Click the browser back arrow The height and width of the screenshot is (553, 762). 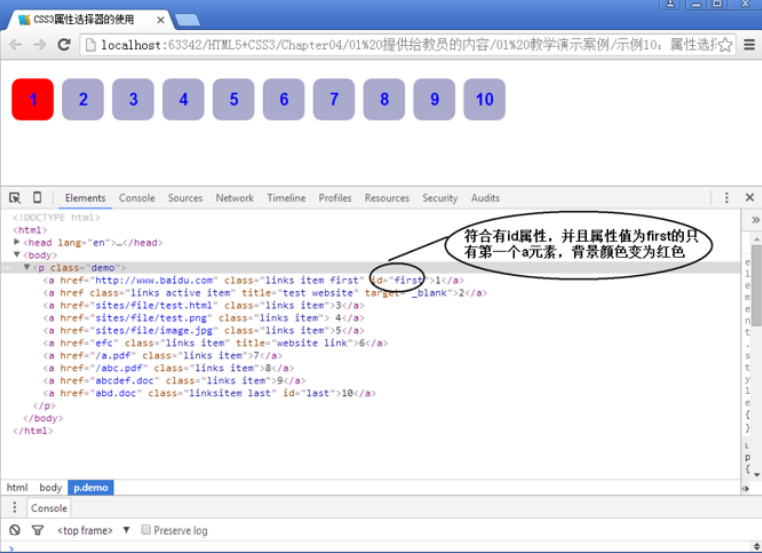click(16, 45)
